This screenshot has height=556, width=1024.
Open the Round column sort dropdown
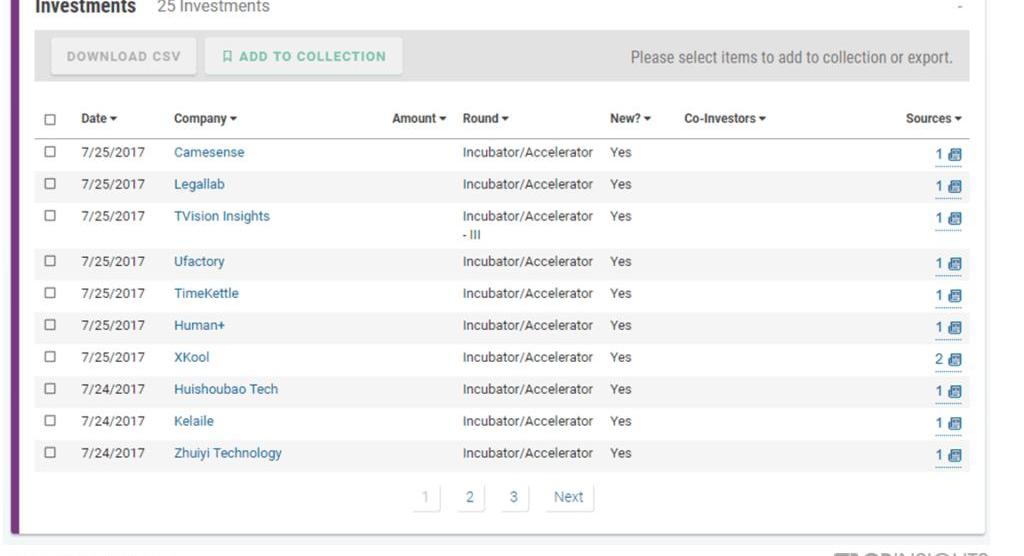pos(485,118)
